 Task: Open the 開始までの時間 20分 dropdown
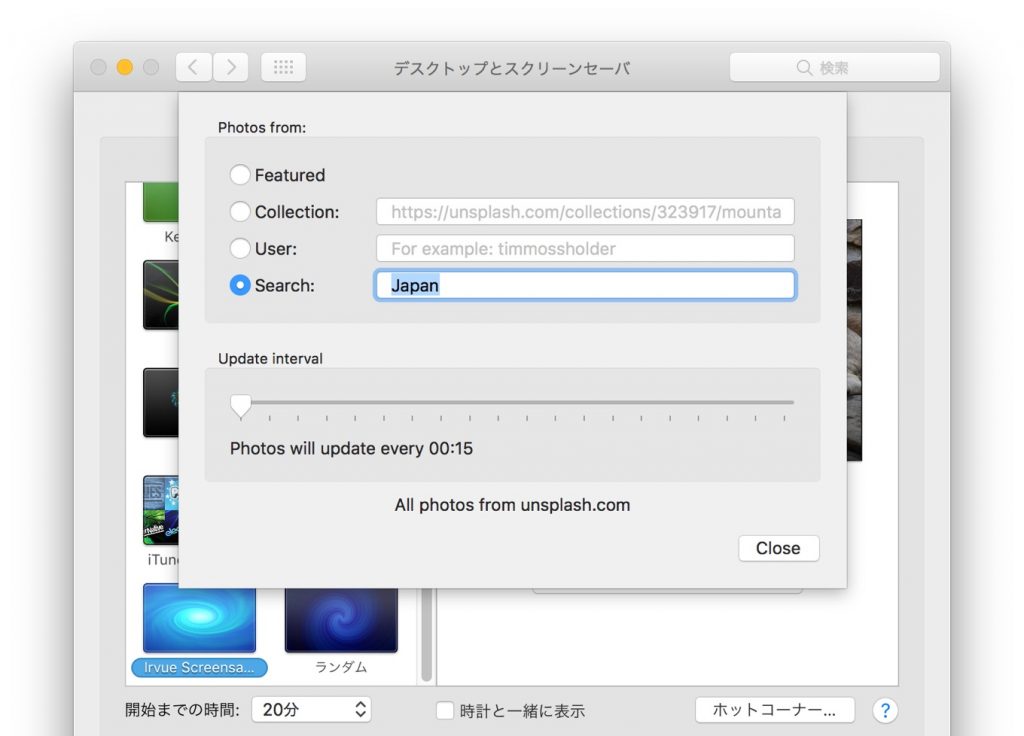coord(311,710)
